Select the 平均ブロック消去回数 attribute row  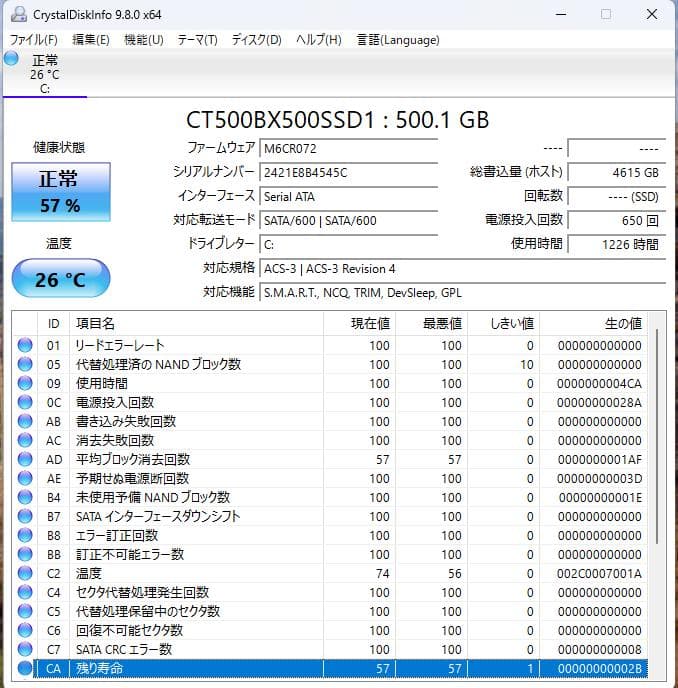click(x=330, y=459)
